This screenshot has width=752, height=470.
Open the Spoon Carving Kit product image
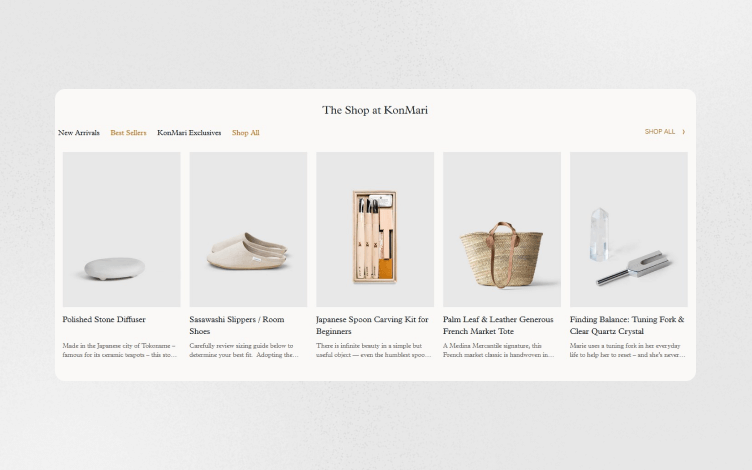375,229
